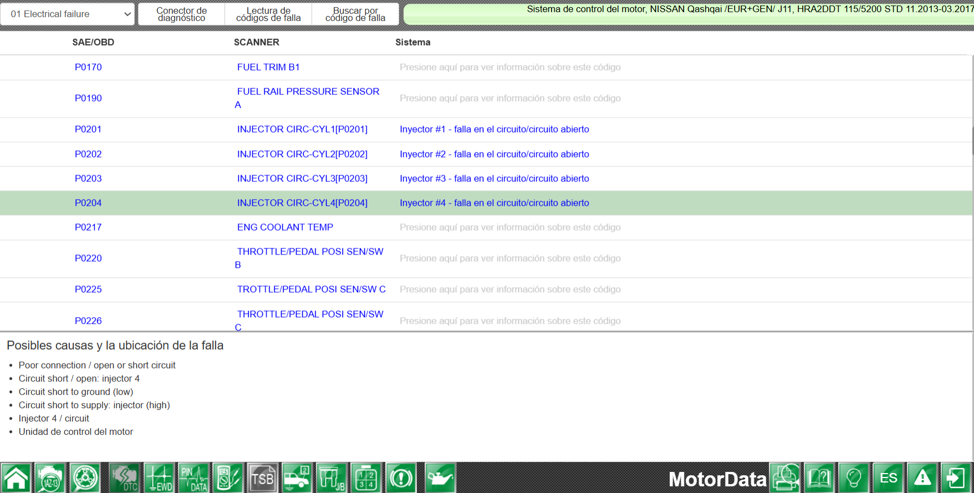Open the 'Conector de diagnóstico' tab
Viewport: 974px width, 493px height.
click(181, 14)
